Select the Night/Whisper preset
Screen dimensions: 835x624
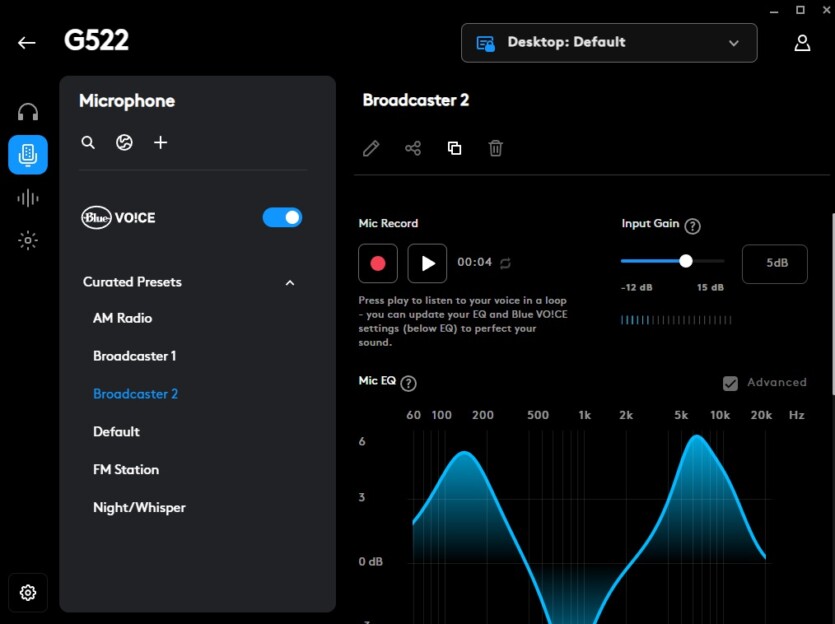139,508
